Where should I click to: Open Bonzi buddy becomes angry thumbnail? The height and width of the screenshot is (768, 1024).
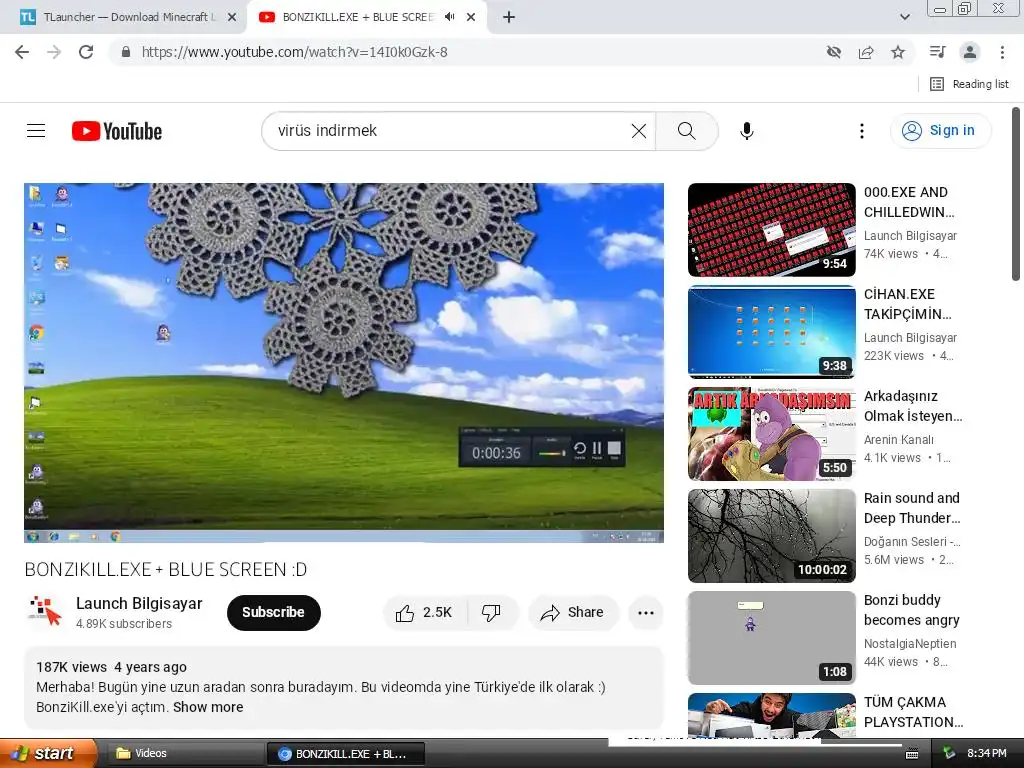tap(771, 637)
